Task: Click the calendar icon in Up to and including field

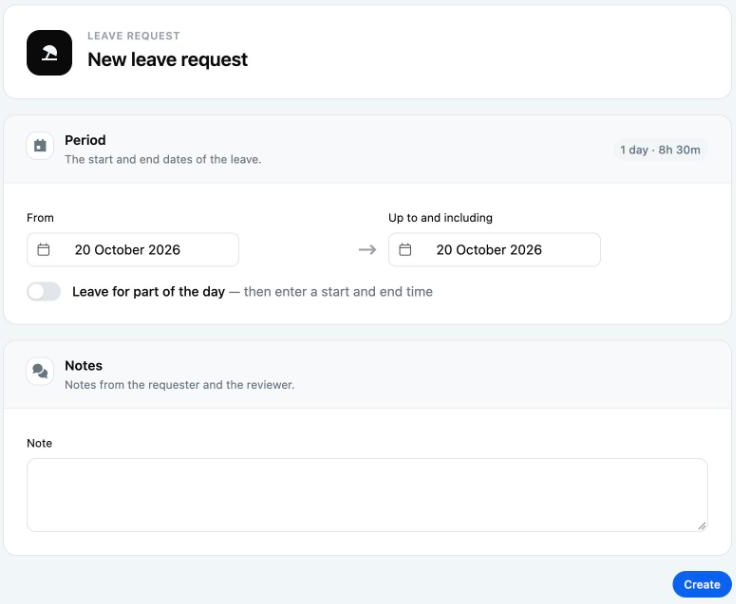Action: pyautogui.click(x=405, y=250)
